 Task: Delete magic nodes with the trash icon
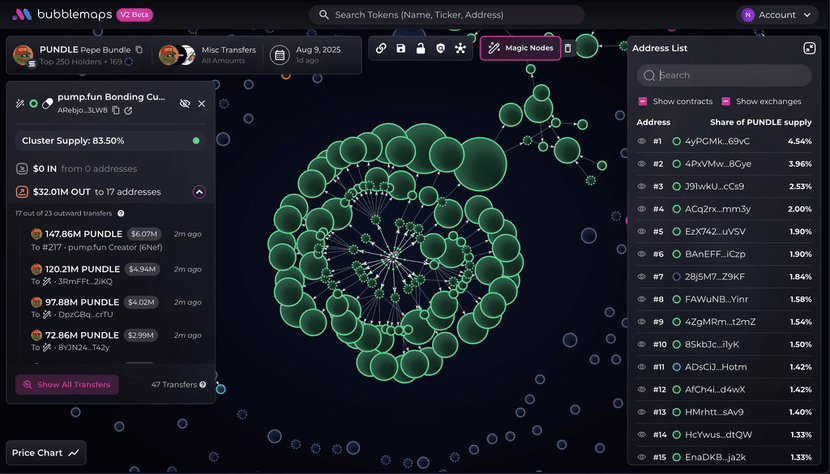coord(568,48)
